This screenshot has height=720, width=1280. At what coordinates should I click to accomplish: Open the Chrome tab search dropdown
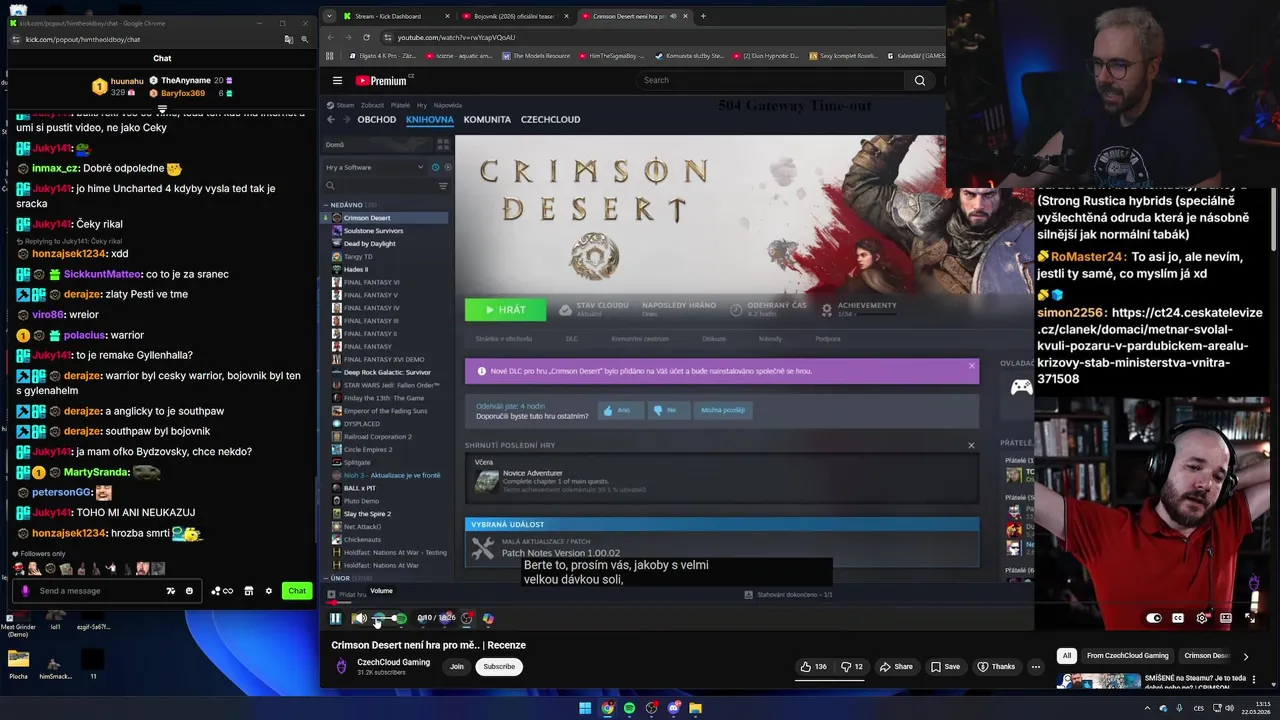click(x=329, y=16)
